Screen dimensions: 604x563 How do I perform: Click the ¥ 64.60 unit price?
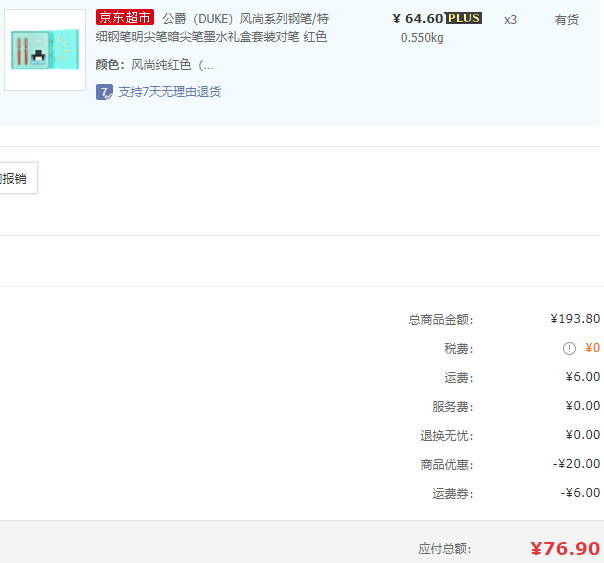pyautogui.click(x=418, y=18)
